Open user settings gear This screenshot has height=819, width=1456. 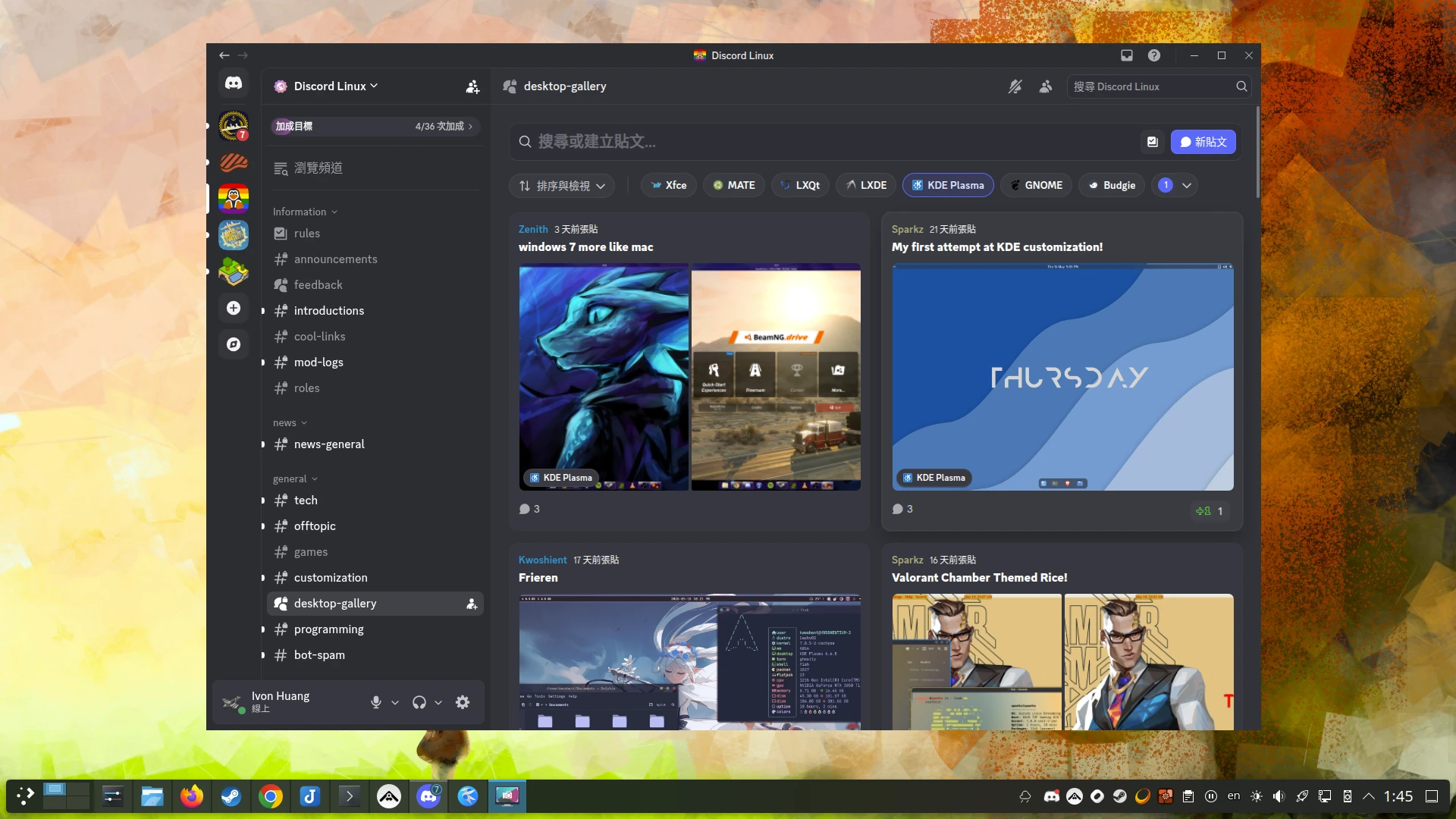coord(463,702)
